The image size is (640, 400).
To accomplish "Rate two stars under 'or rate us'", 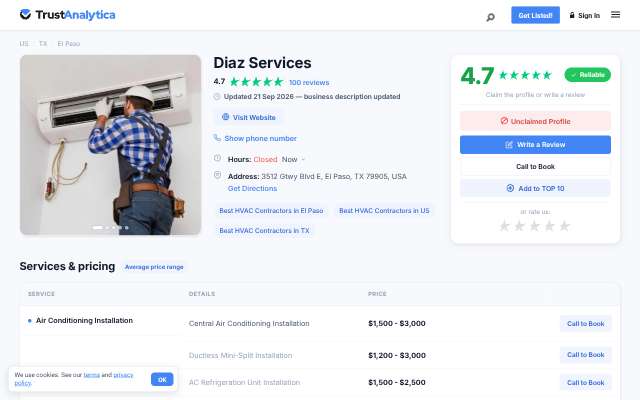I will point(519,226).
